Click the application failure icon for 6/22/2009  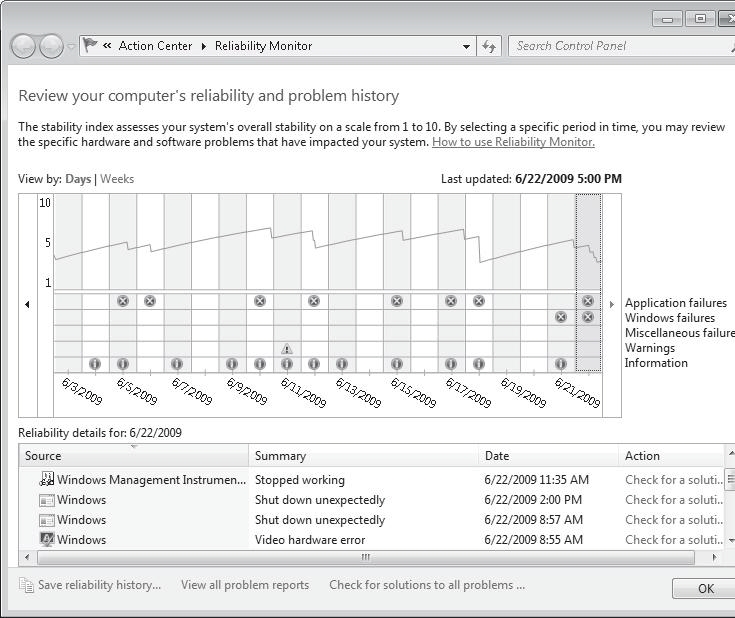pos(588,301)
